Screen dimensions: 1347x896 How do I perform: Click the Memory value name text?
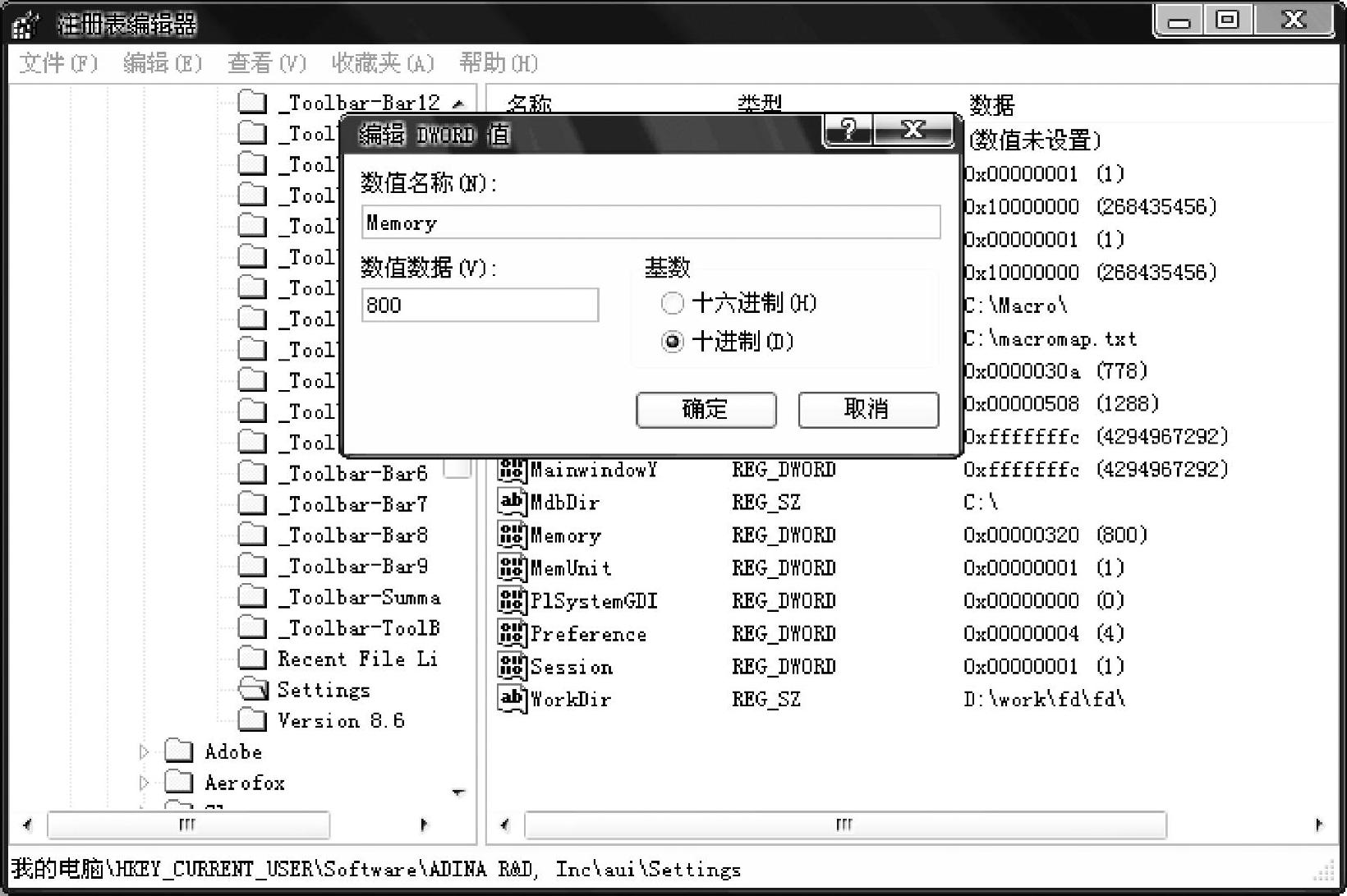pyautogui.click(x=565, y=536)
